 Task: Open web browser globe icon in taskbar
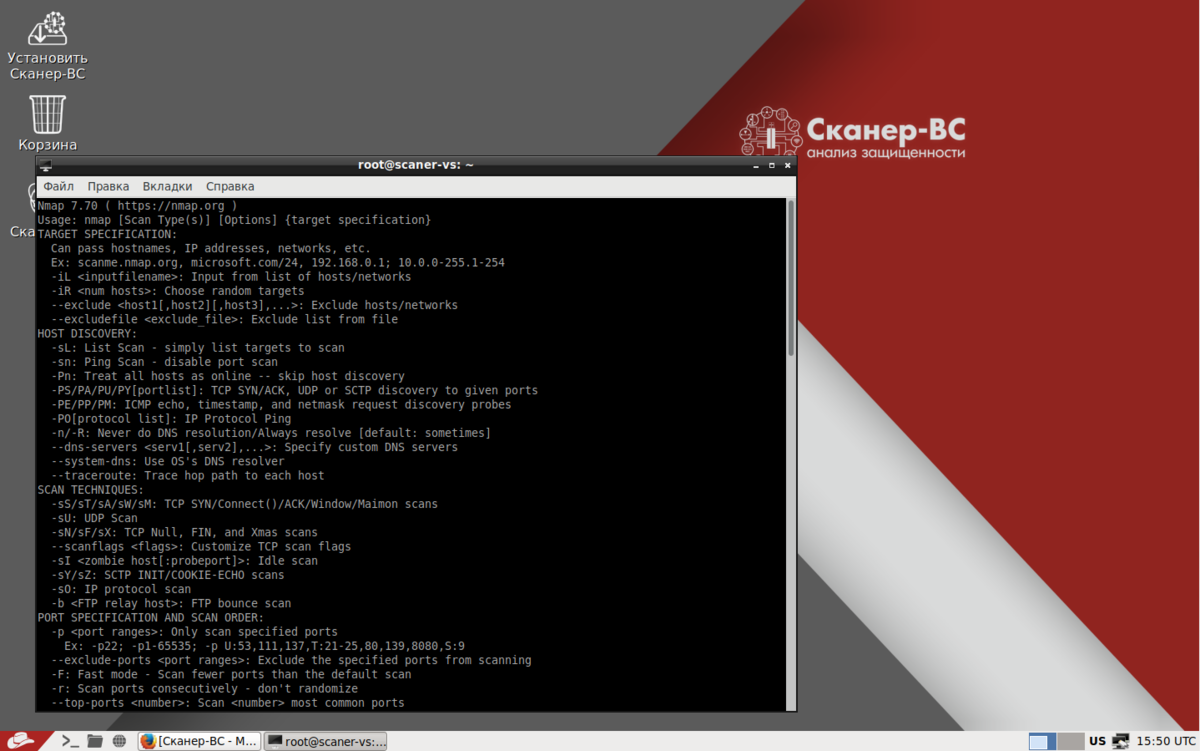coord(120,741)
